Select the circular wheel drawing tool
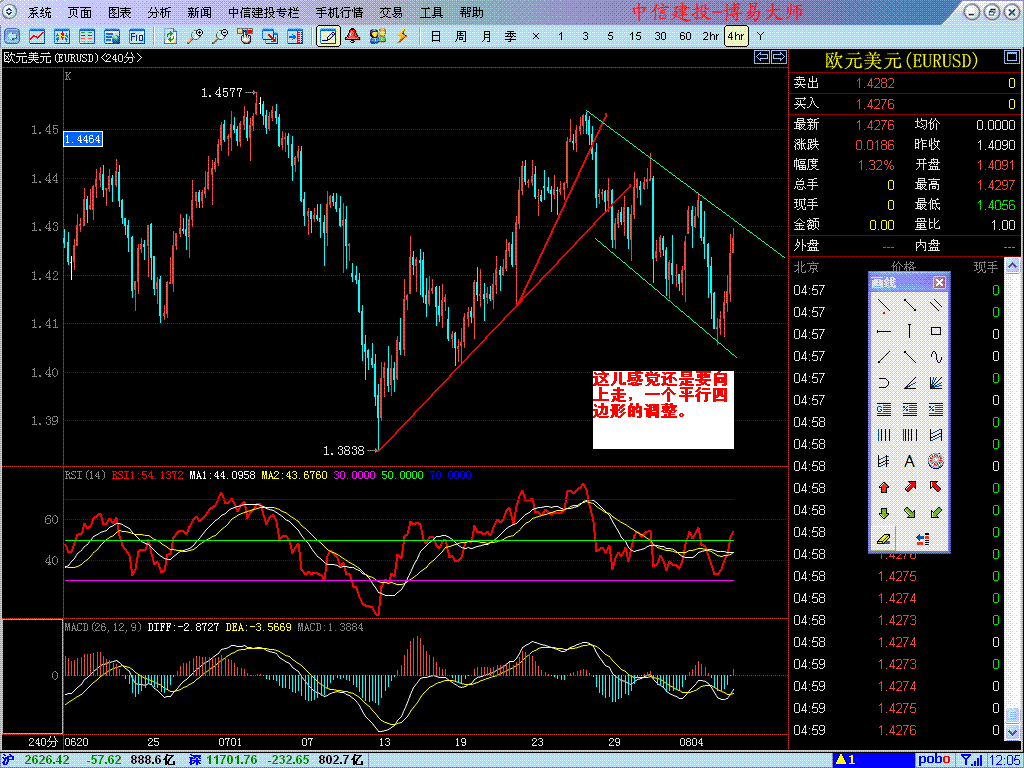Screen dimensions: 1024x768 pyautogui.click(x=935, y=462)
